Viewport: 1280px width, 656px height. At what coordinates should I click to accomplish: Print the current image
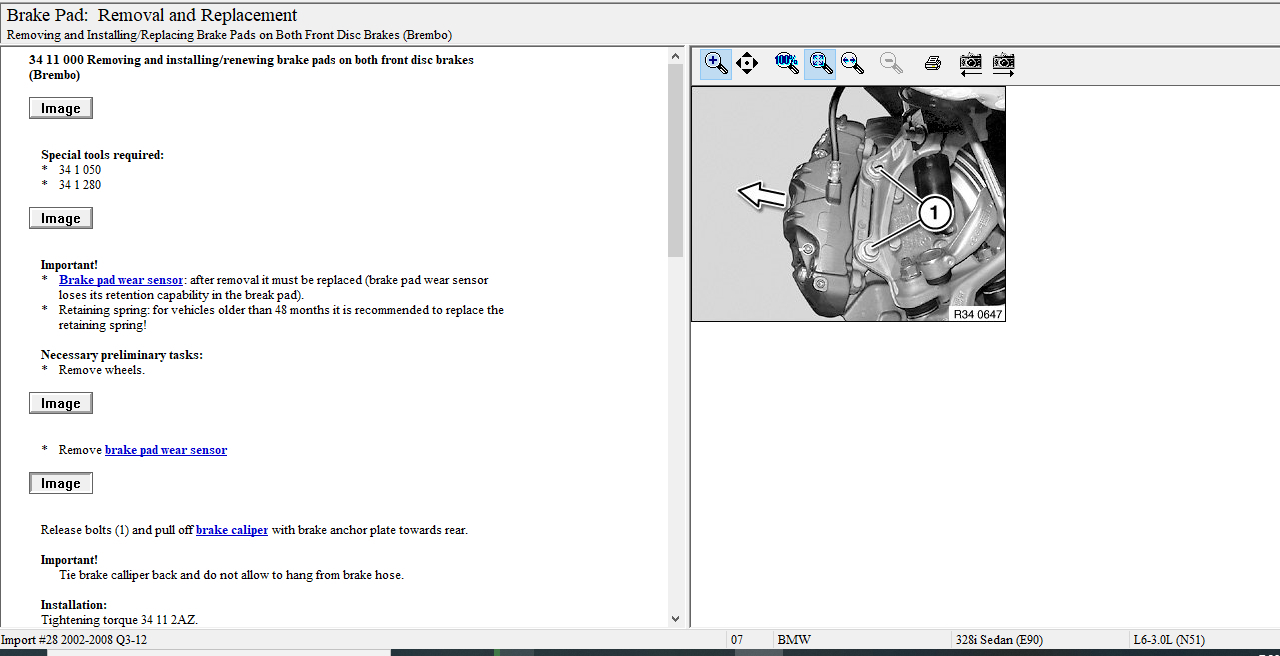(x=933, y=64)
